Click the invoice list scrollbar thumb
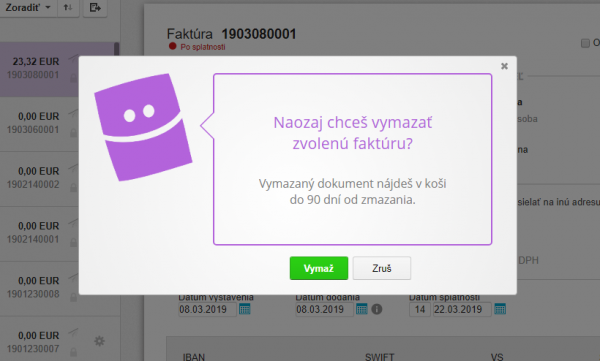 117,49
